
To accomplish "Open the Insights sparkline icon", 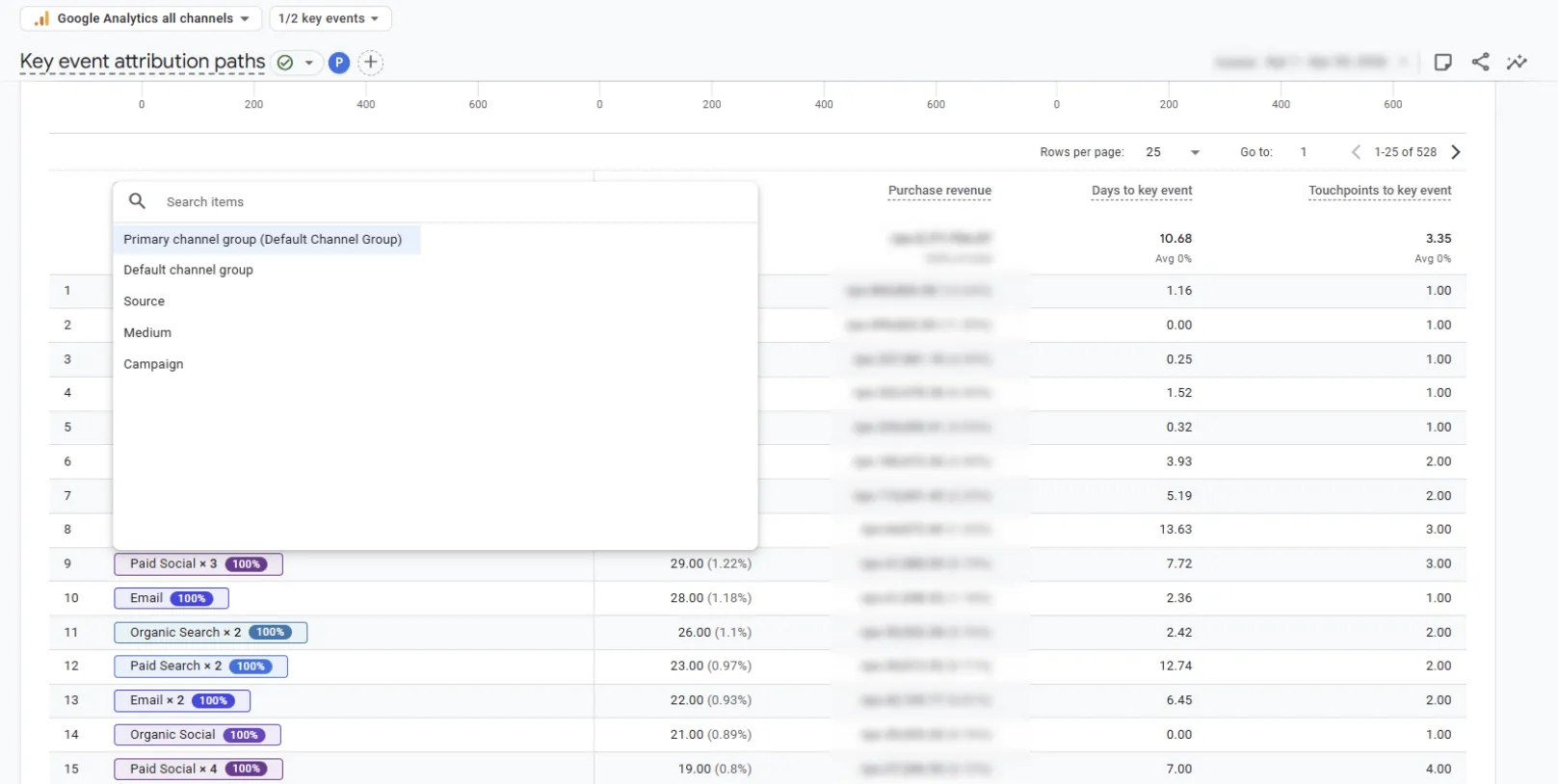I will [1517, 62].
